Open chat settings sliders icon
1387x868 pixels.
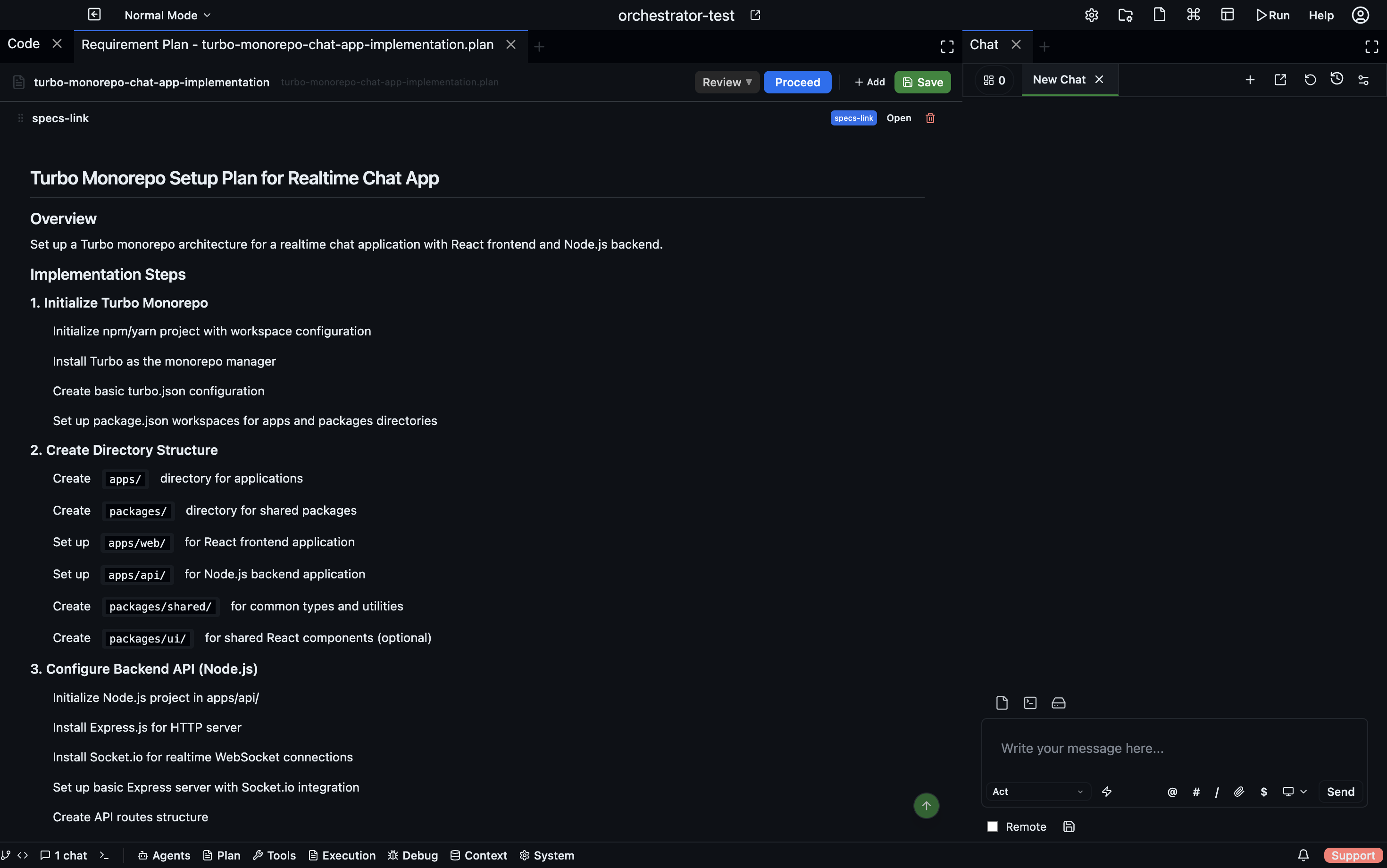coord(1363,80)
